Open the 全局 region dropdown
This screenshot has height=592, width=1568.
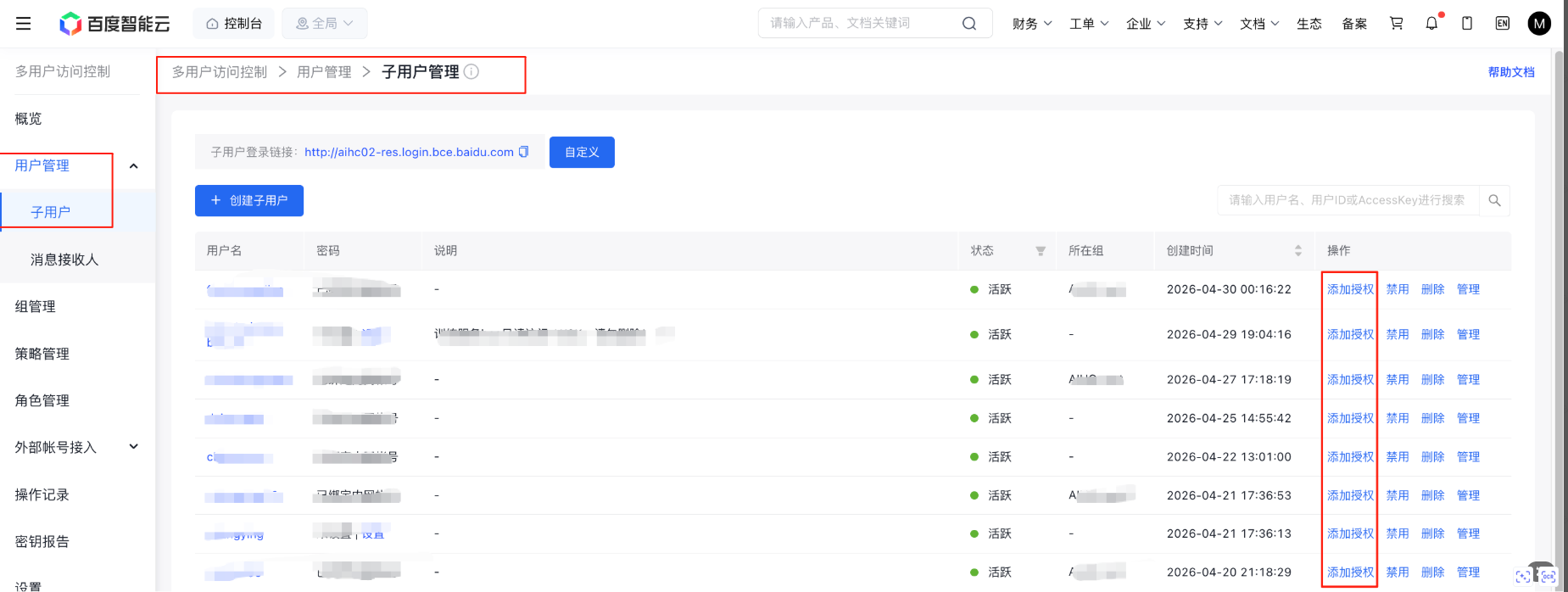(325, 24)
